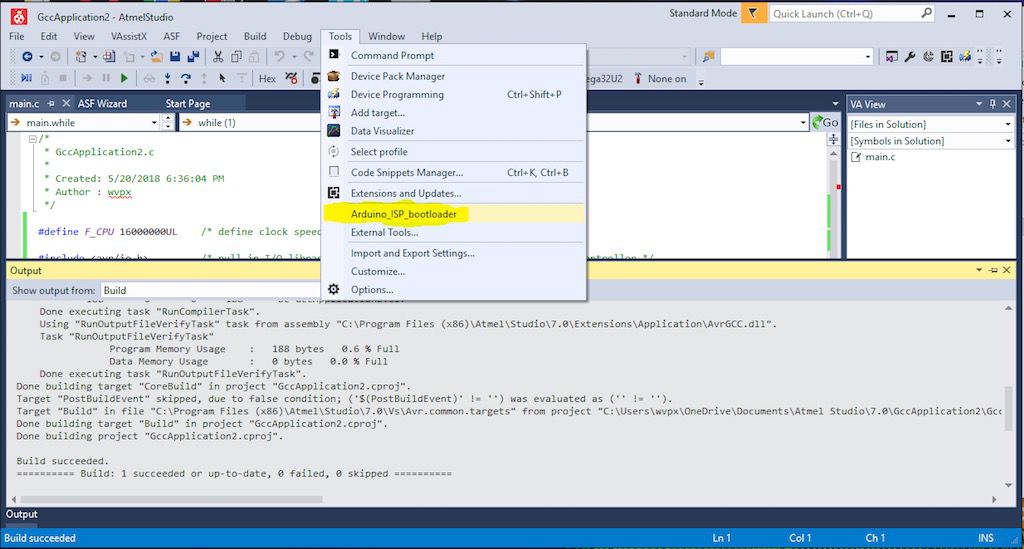Open the VA View window options arrow
The image size is (1024, 549).
[979, 104]
